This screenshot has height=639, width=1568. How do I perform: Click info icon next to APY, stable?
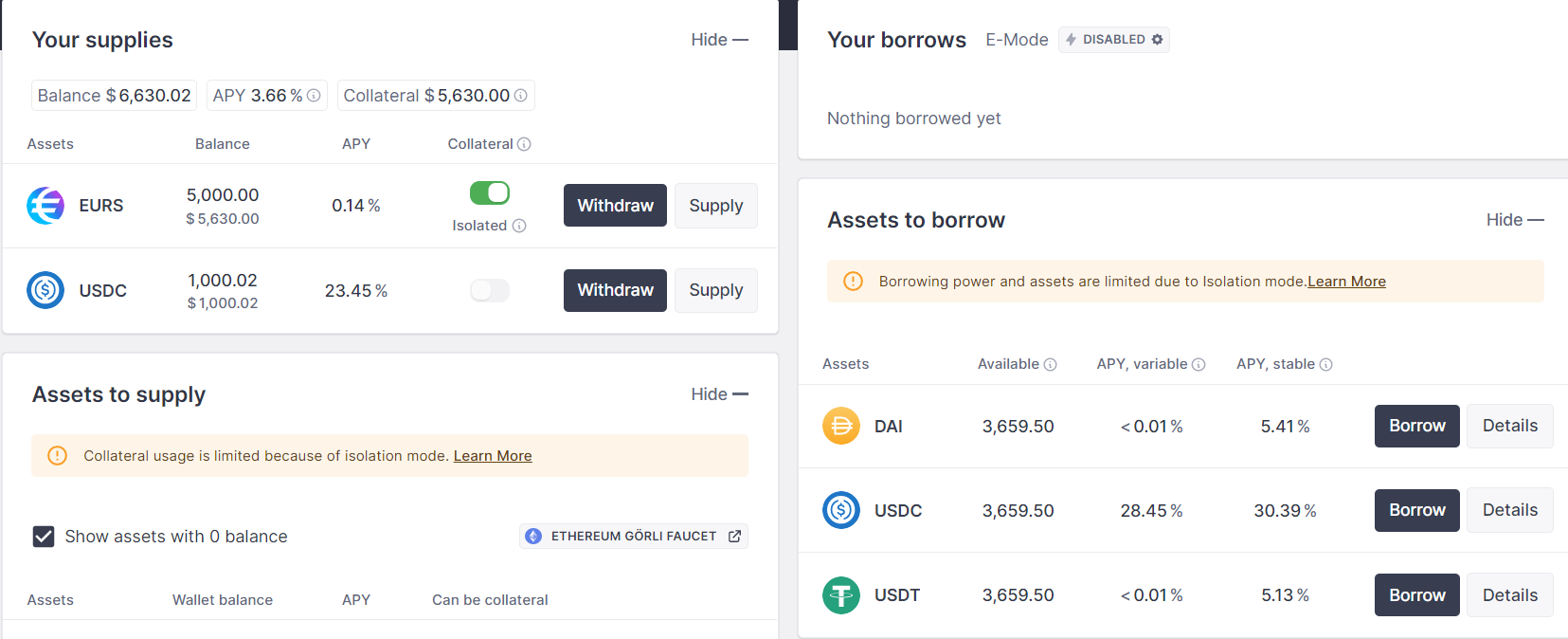pos(1326,365)
